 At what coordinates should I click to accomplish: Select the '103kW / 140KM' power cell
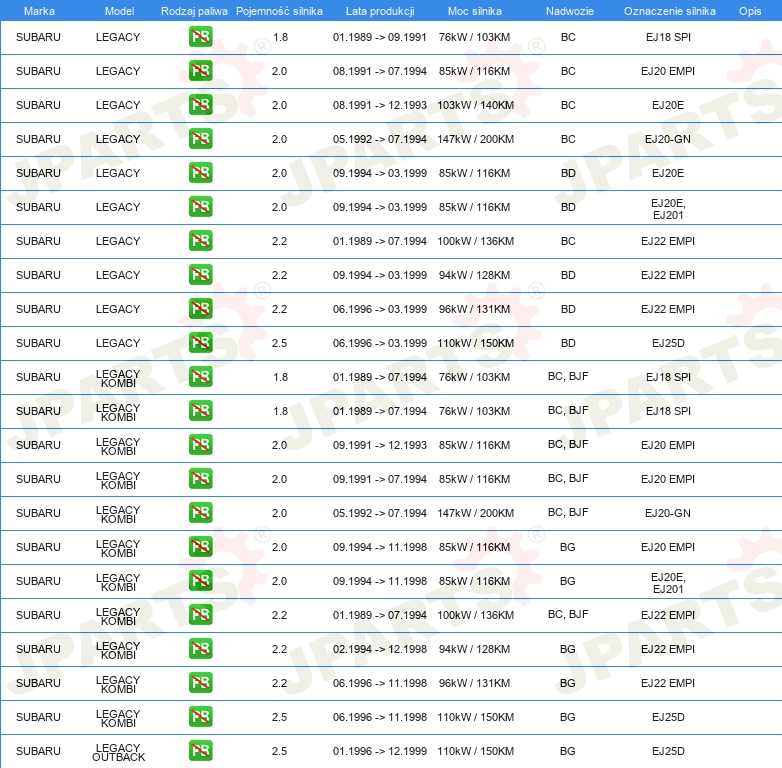(475, 105)
